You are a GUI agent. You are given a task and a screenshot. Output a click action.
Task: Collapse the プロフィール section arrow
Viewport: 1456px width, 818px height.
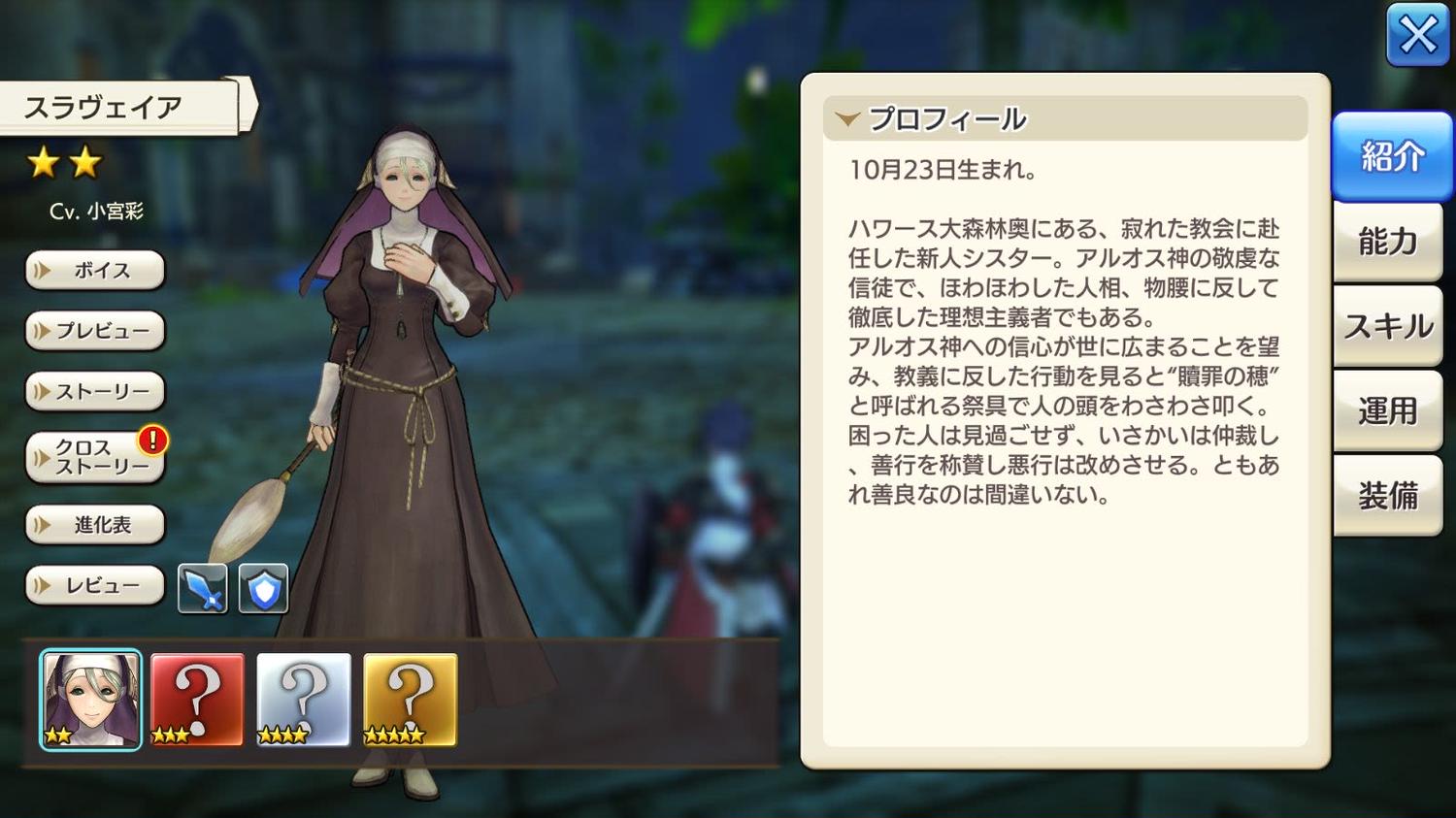pyautogui.click(x=847, y=119)
